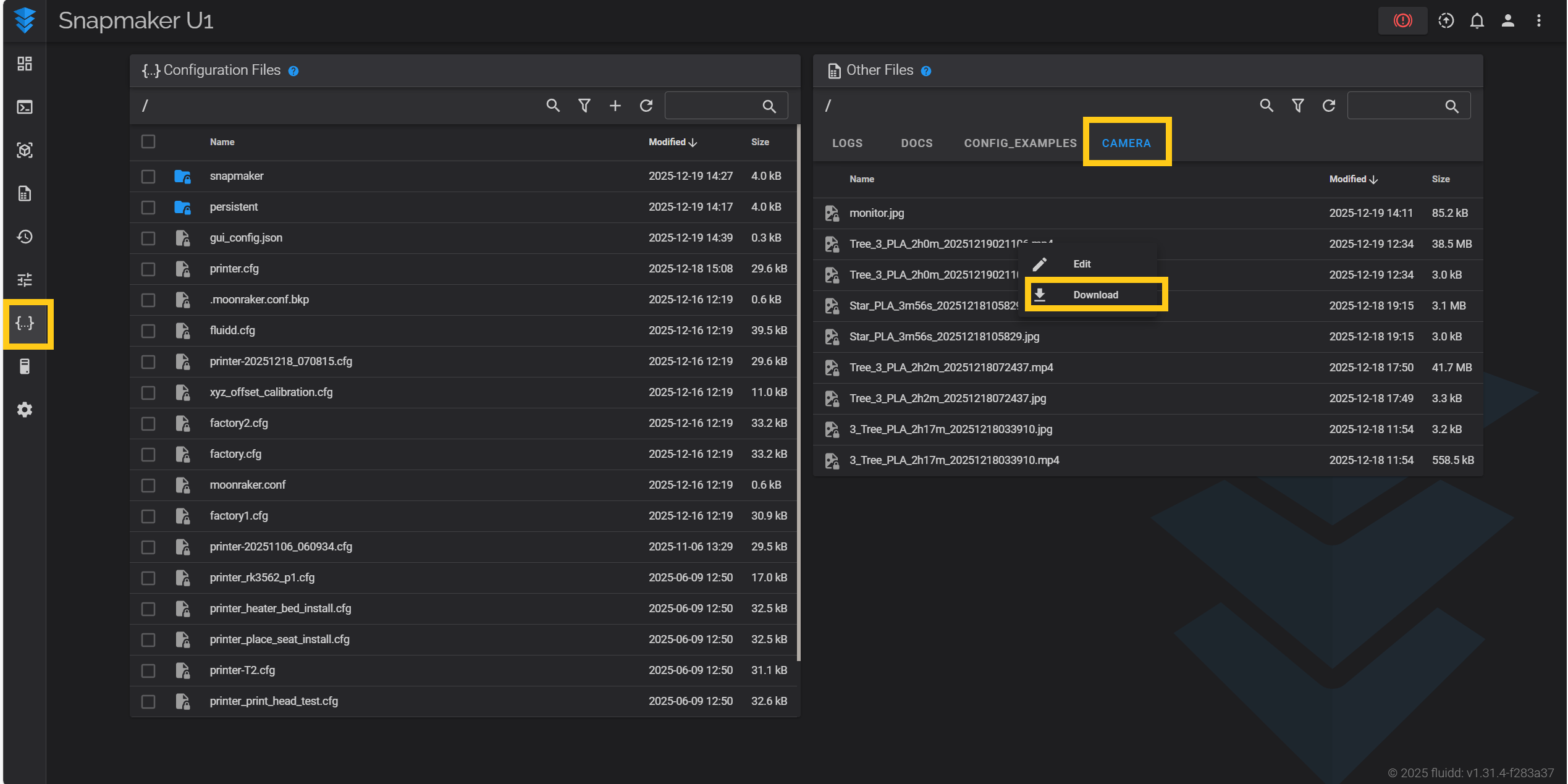Refresh the Other Files list
The width and height of the screenshot is (1568, 784).
tap(1328, 106)
